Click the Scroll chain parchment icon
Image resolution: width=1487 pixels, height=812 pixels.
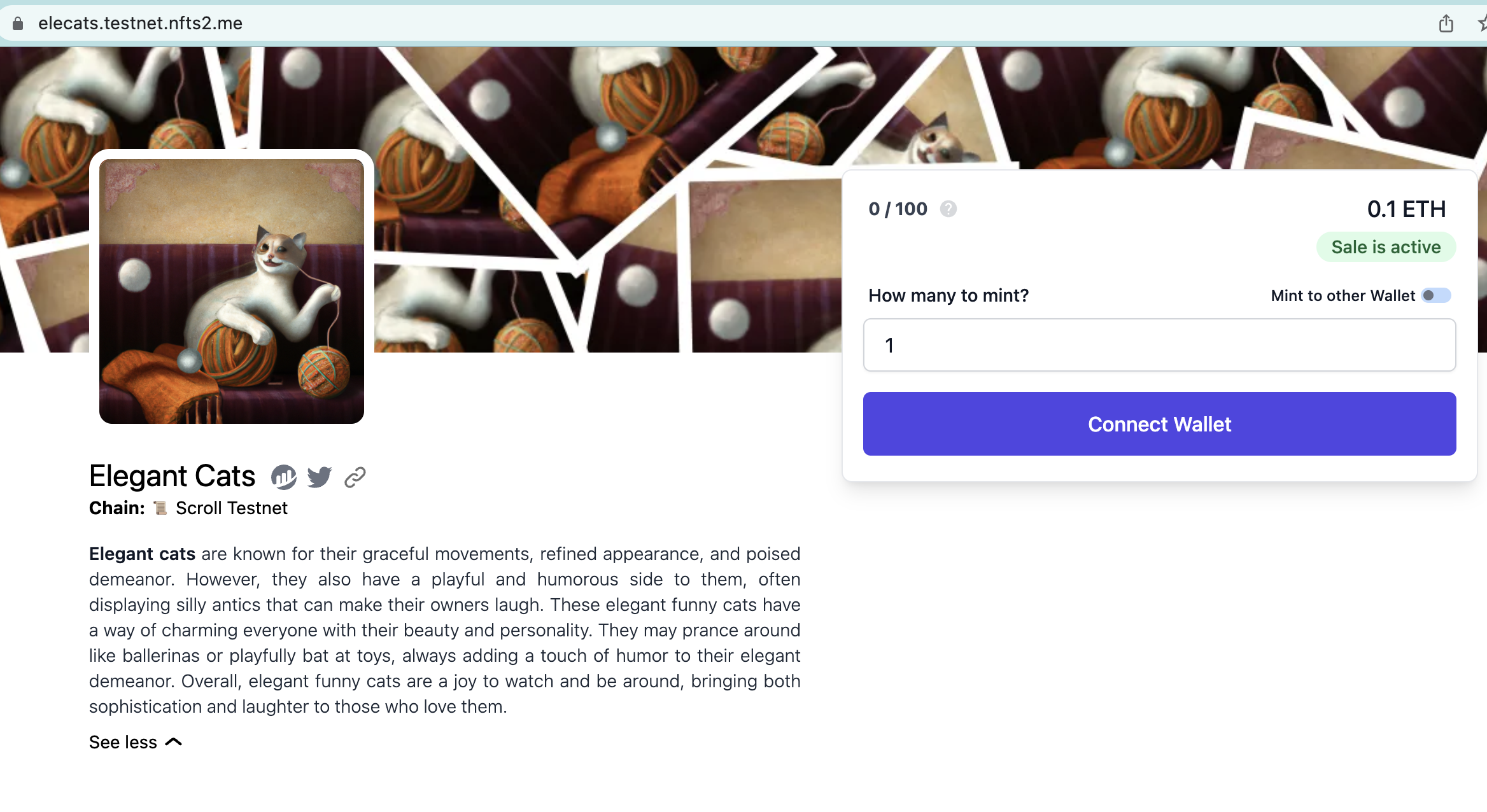(160, 508)
